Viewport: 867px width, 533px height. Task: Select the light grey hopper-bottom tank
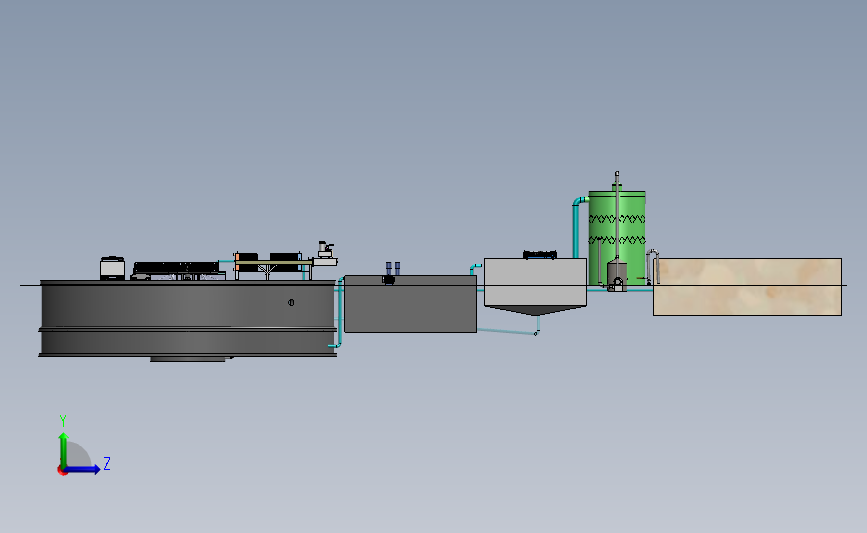(x=535, y=286)
